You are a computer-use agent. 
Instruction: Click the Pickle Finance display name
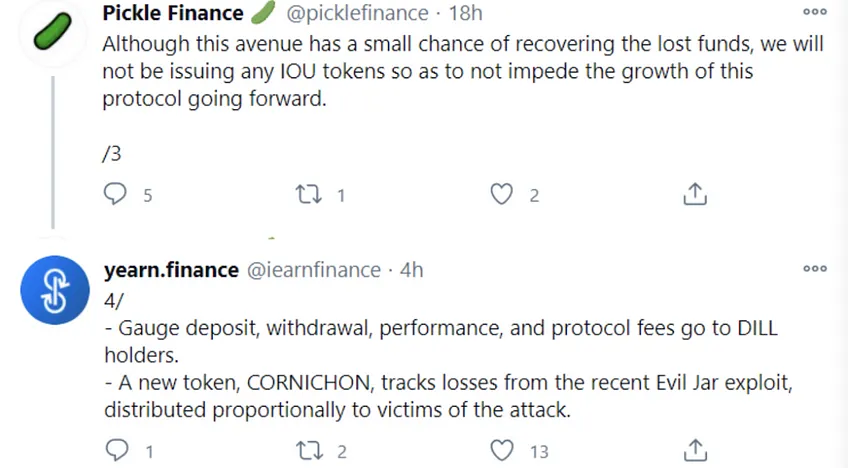tap(173, 13)
